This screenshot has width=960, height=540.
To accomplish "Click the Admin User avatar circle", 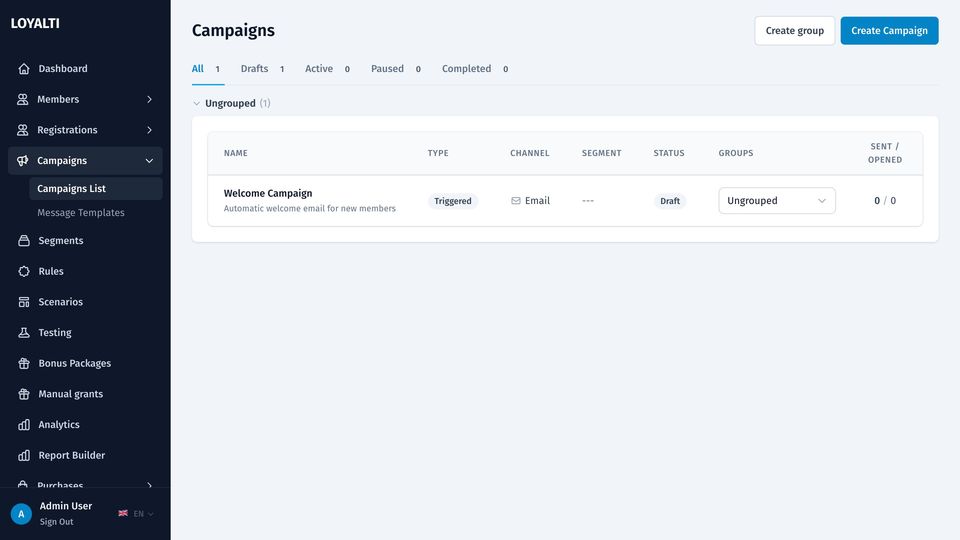I will [x=21, y=514].
